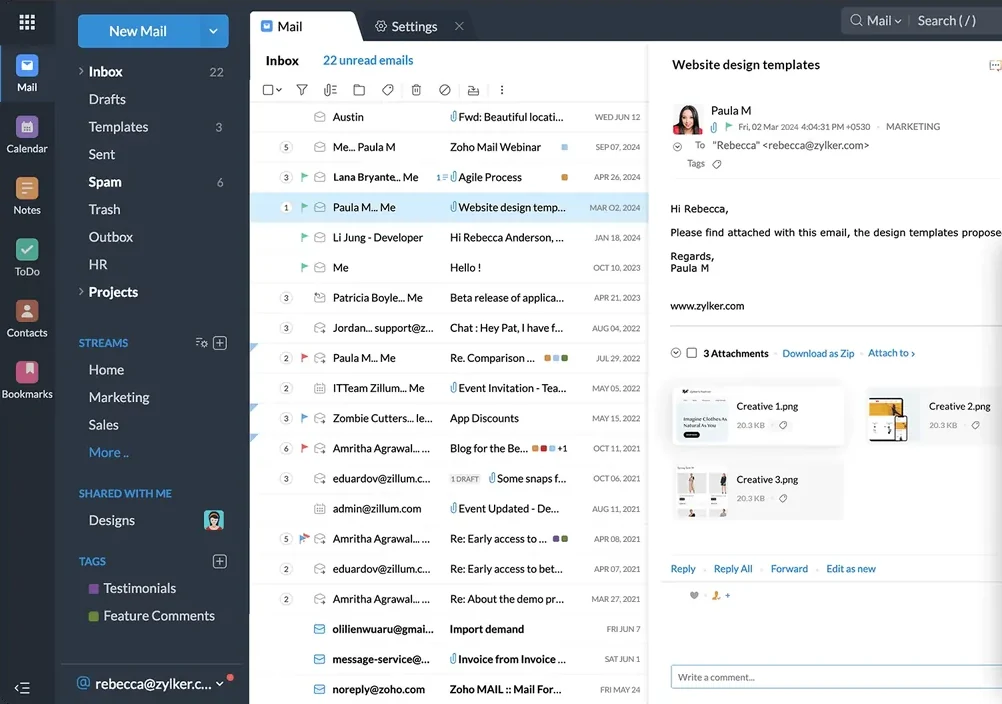Open the Calendar app in sidebar

click(x=27, y=135)
